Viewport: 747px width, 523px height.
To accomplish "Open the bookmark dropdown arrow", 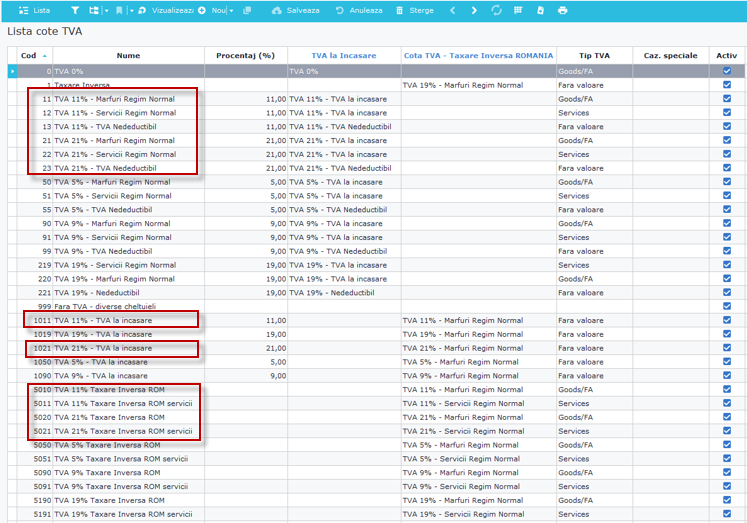I will 131,10.
